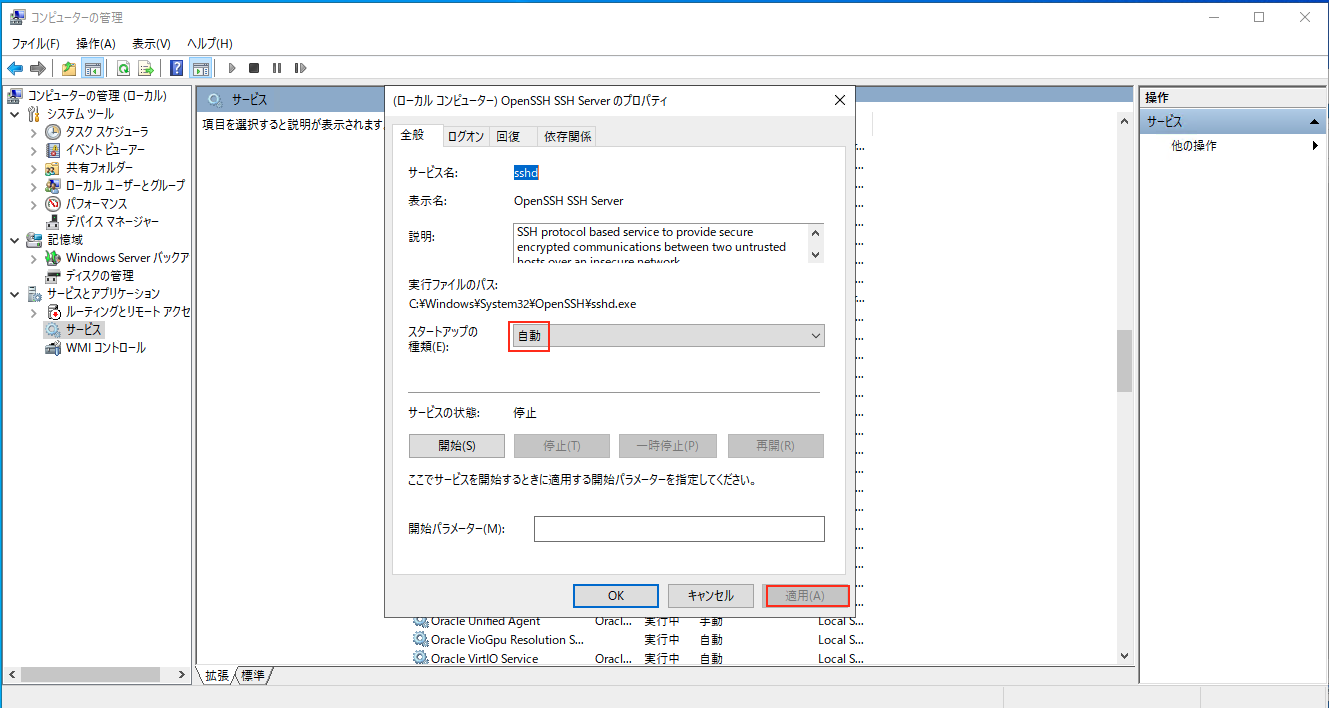Collapse the システム ツール tree node
1329x708 pixels.
pos(15,114)
